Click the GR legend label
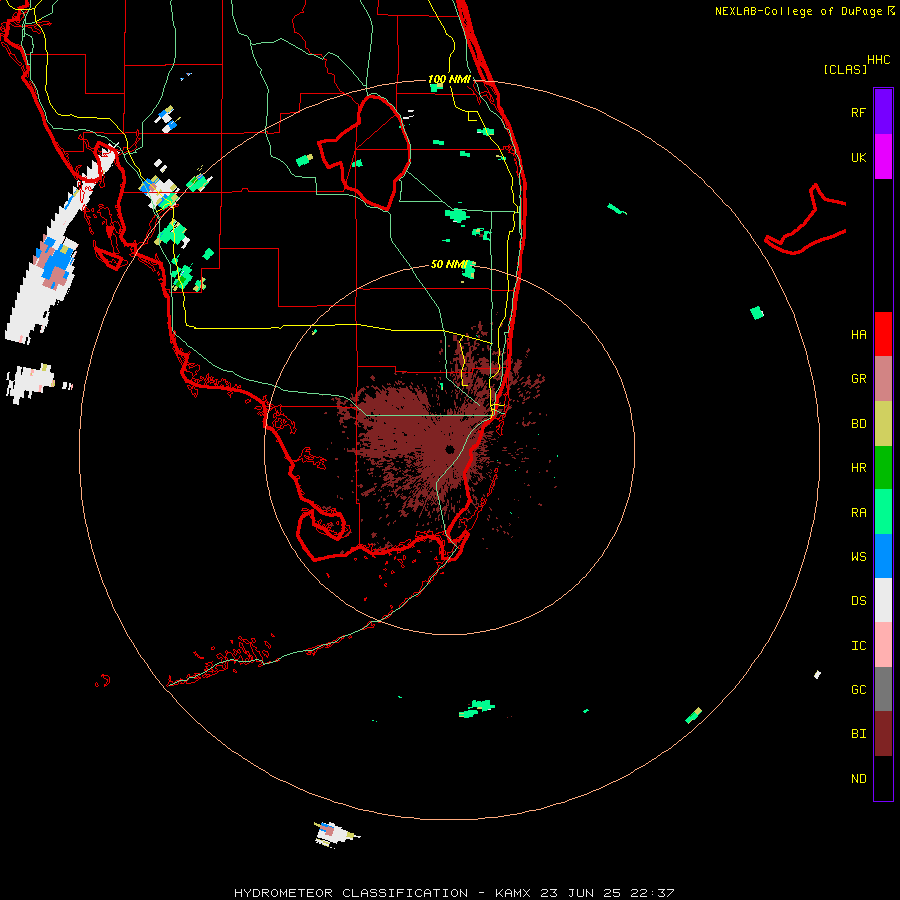 (858, 379)
